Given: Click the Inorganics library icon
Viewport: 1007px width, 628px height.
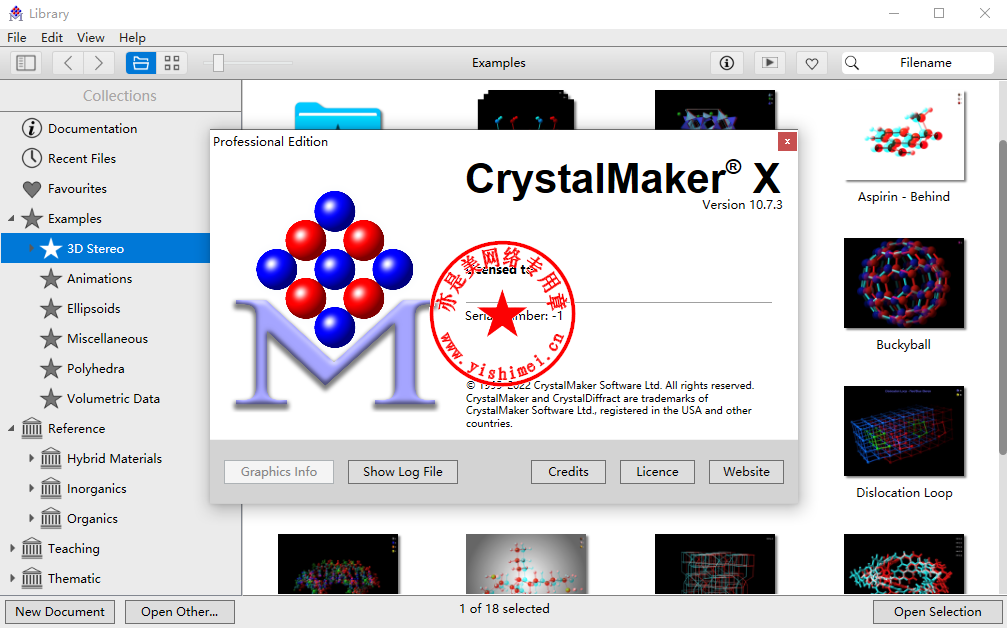Looking at the screenshot, I should point(51,489).
